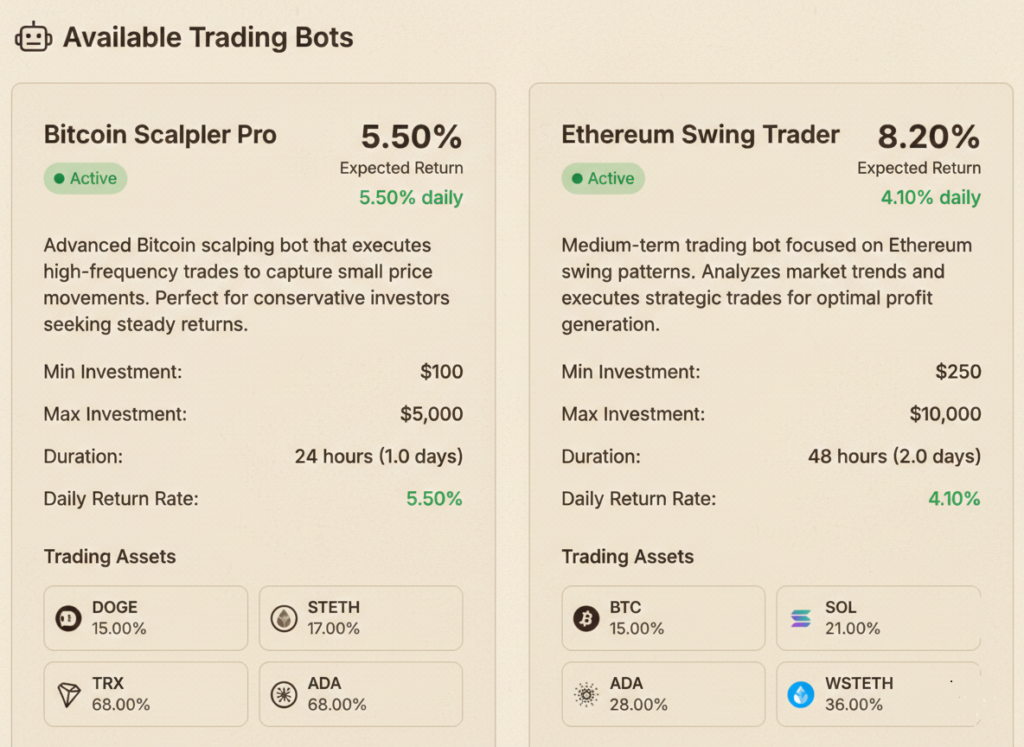This screenshot has height=747, width=1024.
Task: Click the SOL token icon
Action: [x=801, y=618]
